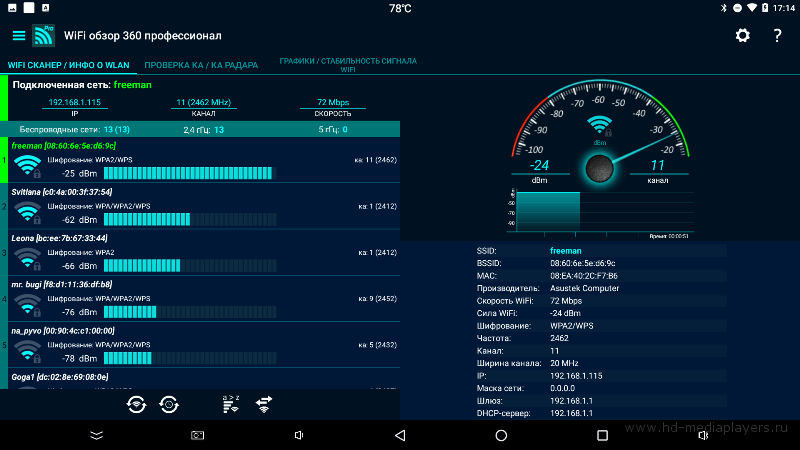This screenshot has width=800, height=450.
Task: Tap the IP value 192.168.1.115 in header
Action: tap(74, 102)
